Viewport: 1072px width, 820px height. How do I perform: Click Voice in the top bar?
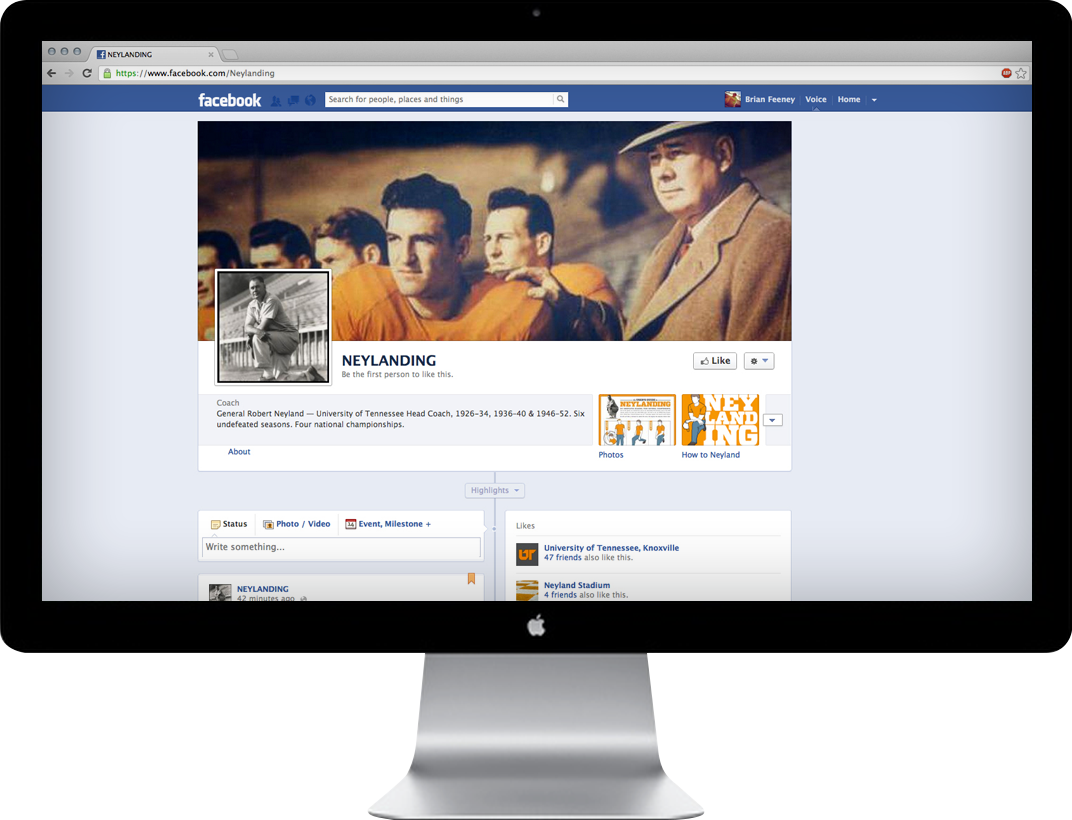coord(816,99)
